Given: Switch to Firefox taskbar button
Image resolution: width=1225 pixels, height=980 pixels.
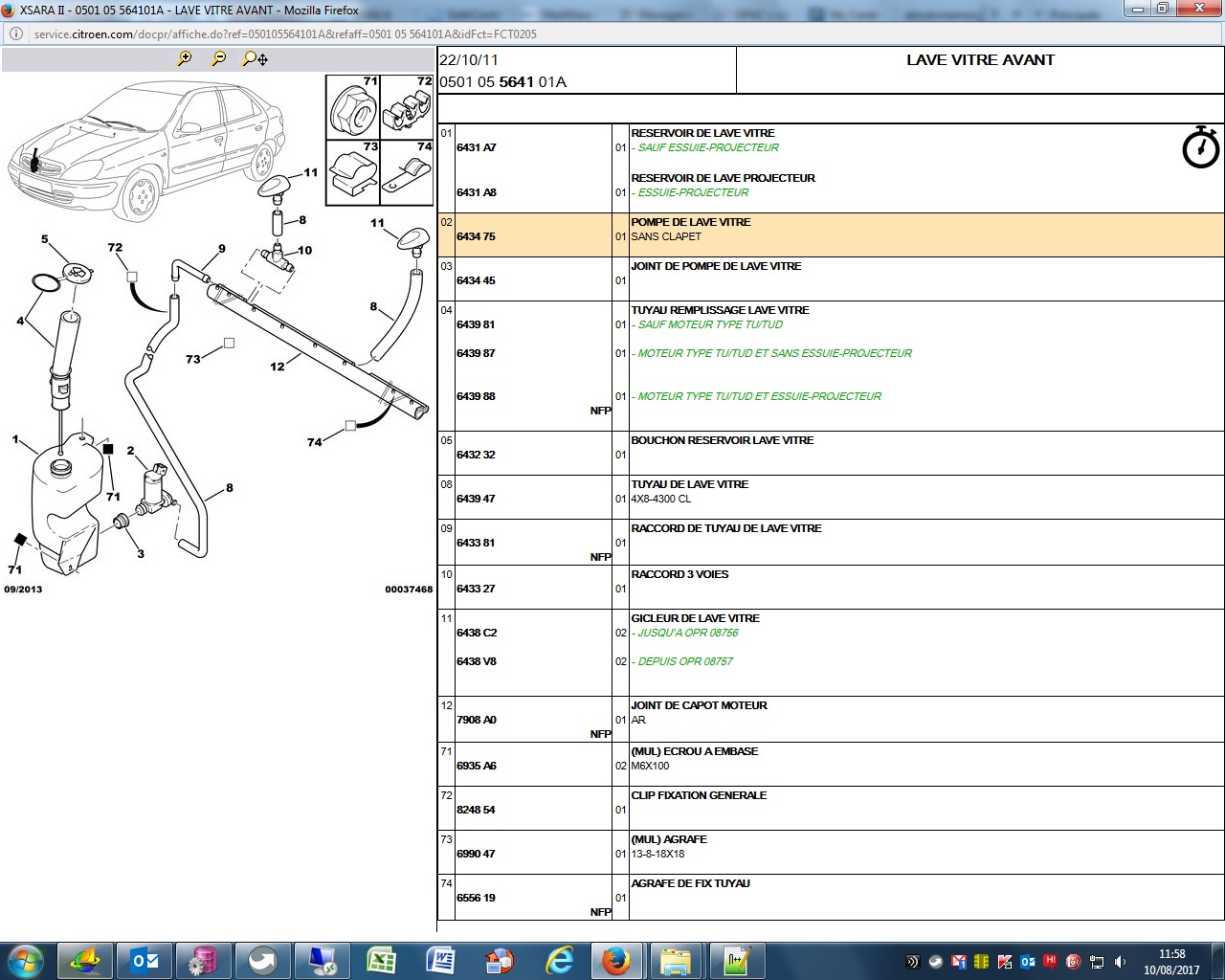Looking at the screenshot, I should pos(616,961).
